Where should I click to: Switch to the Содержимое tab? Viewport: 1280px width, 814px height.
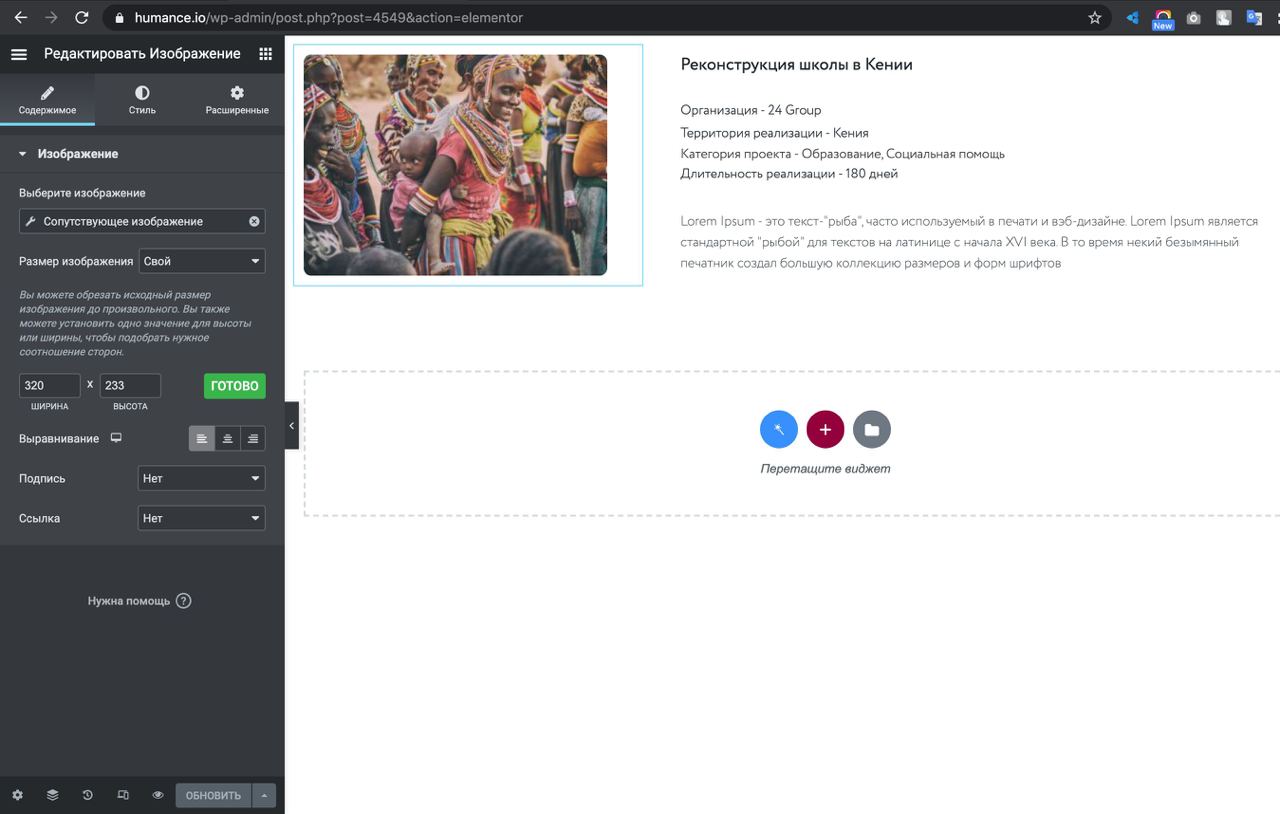(47, 101)
